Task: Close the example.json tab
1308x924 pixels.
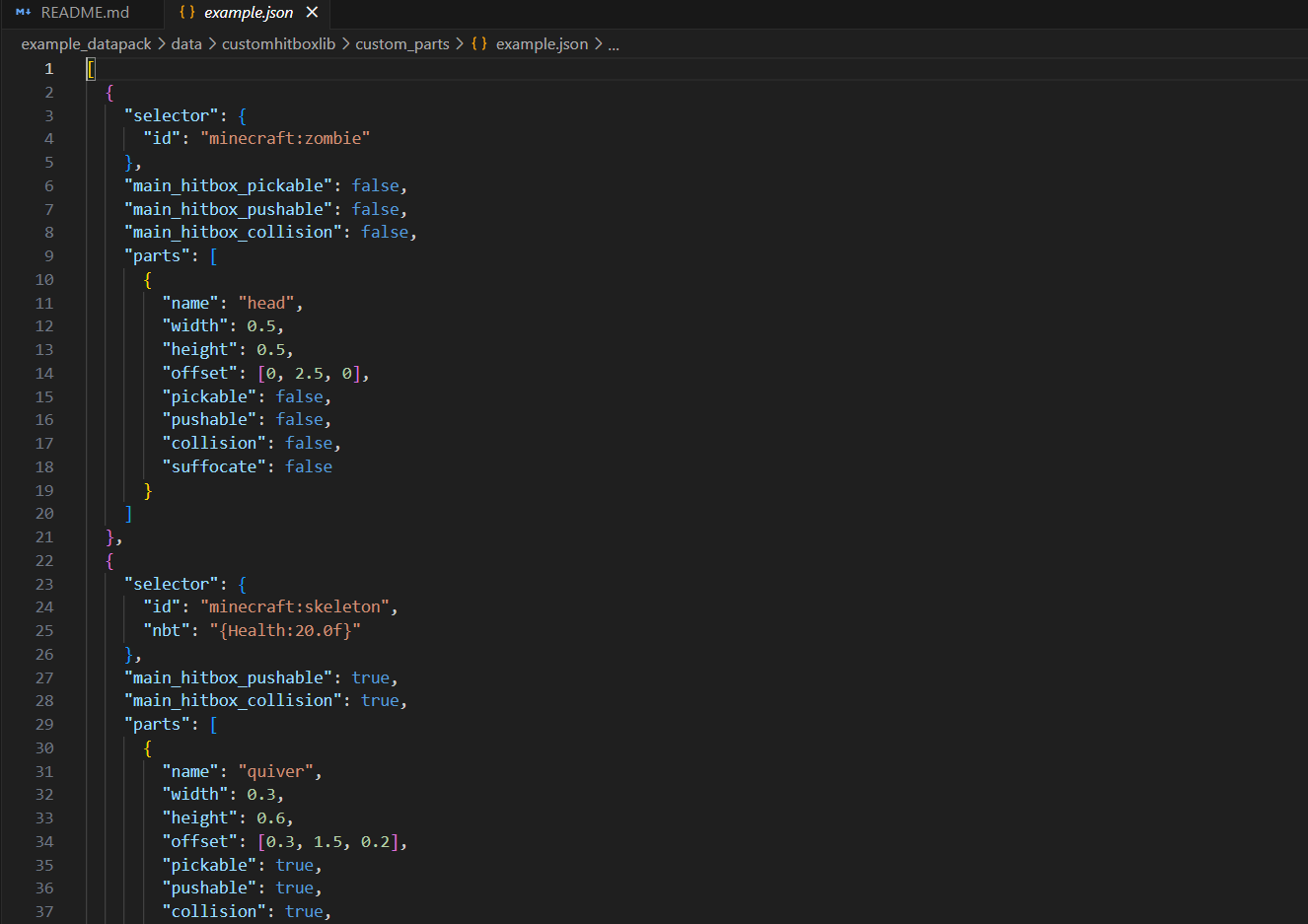Action: [312, 13]
